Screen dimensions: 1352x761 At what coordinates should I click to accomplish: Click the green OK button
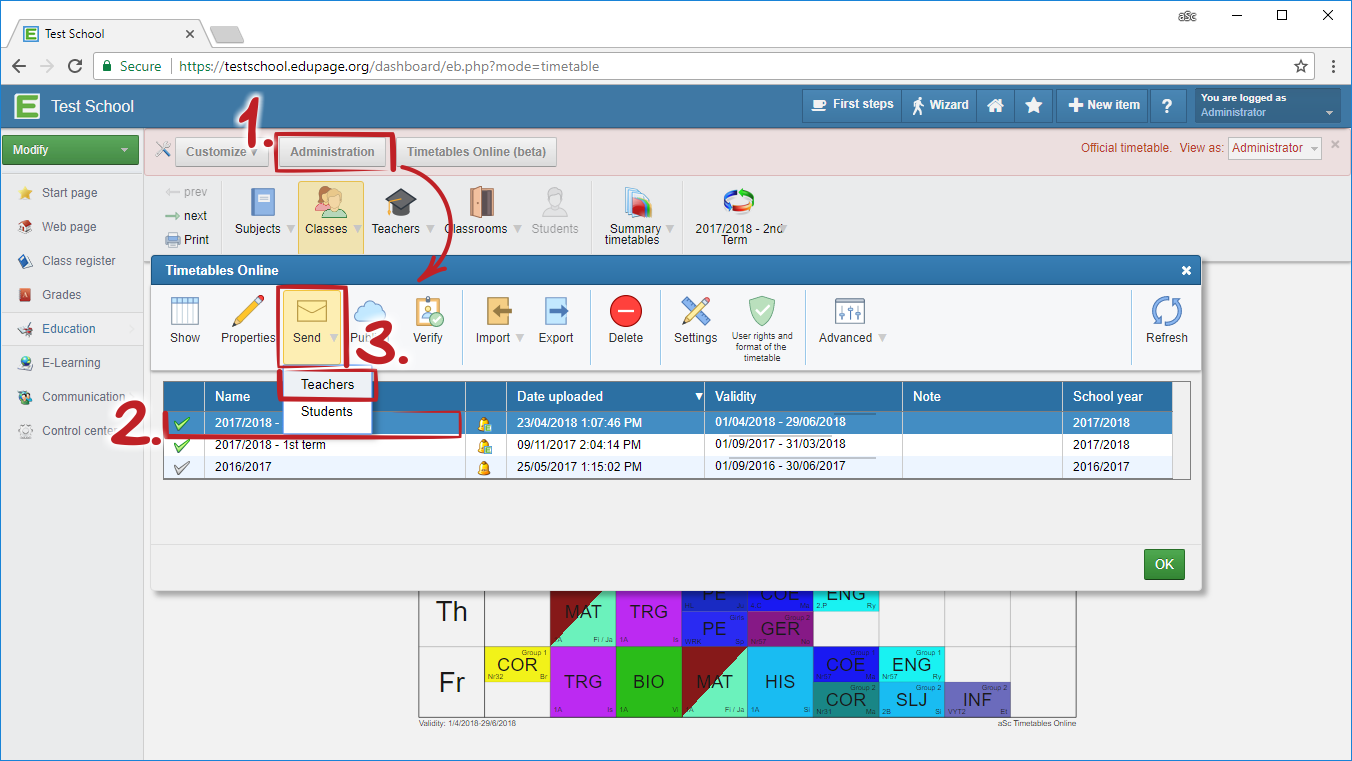[x=1164, y=564]
